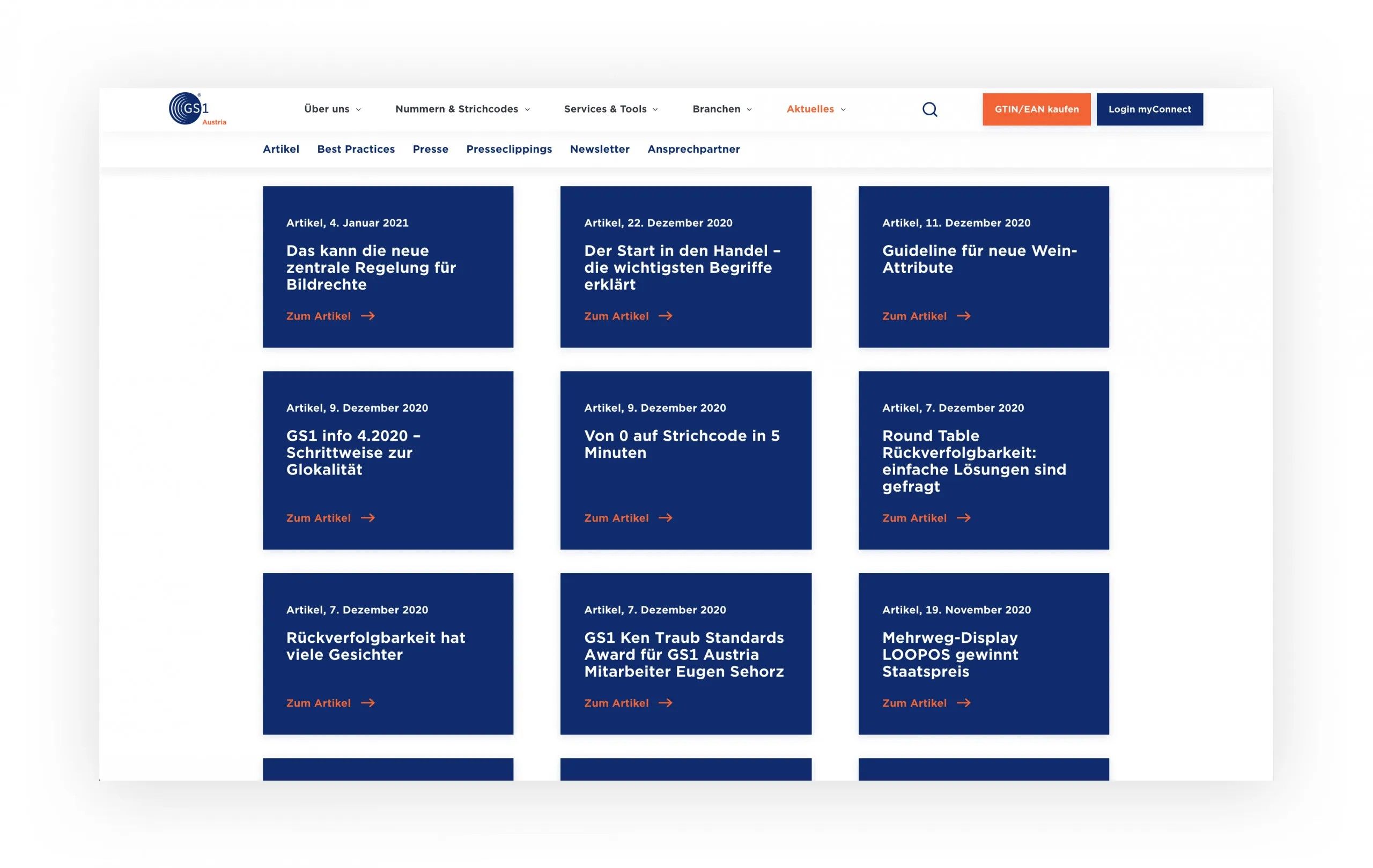1373x868 pixels.
Task: Open Zum Artikel link for Ken Traub Award
Action: click(x=616, y=703)
